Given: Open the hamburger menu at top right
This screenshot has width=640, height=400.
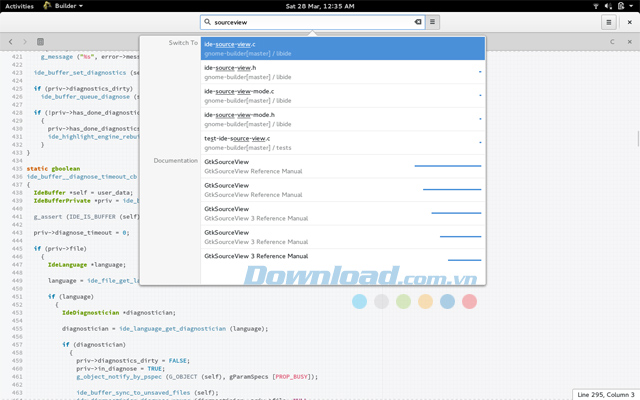Looking at the screenshot, I should [608, 21].
